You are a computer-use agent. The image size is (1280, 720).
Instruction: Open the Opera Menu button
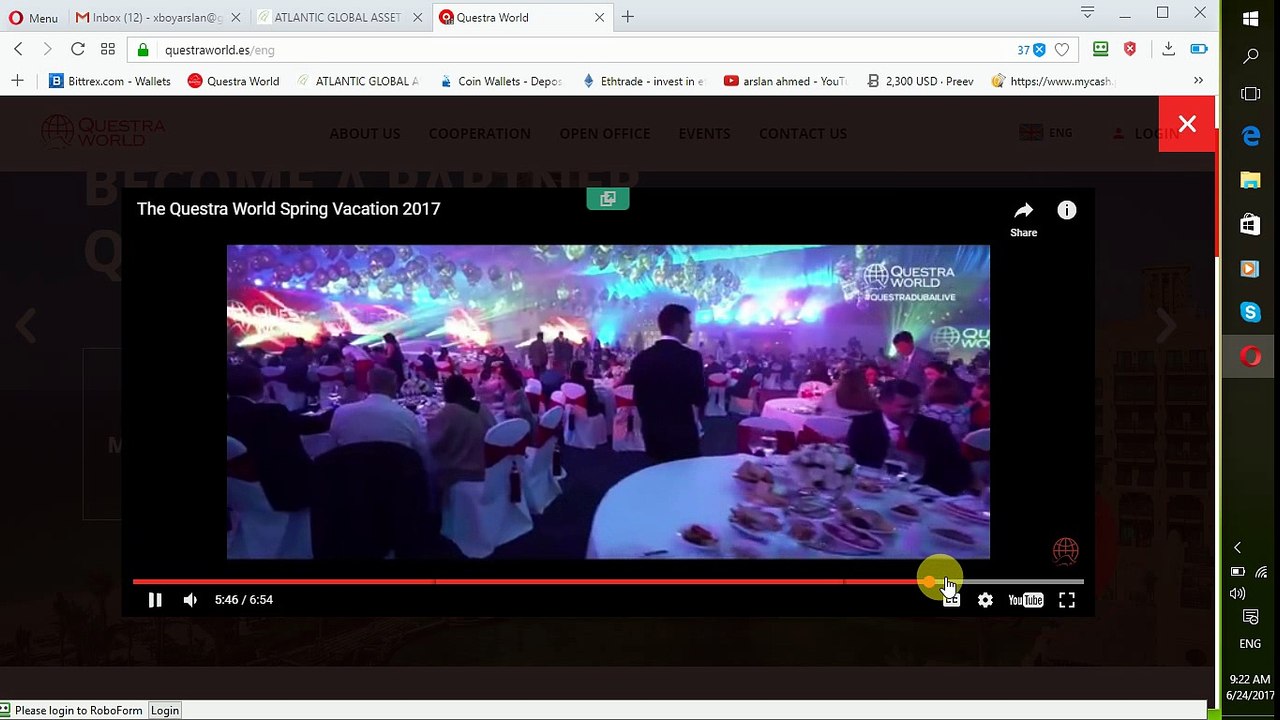tap(33, 17)
